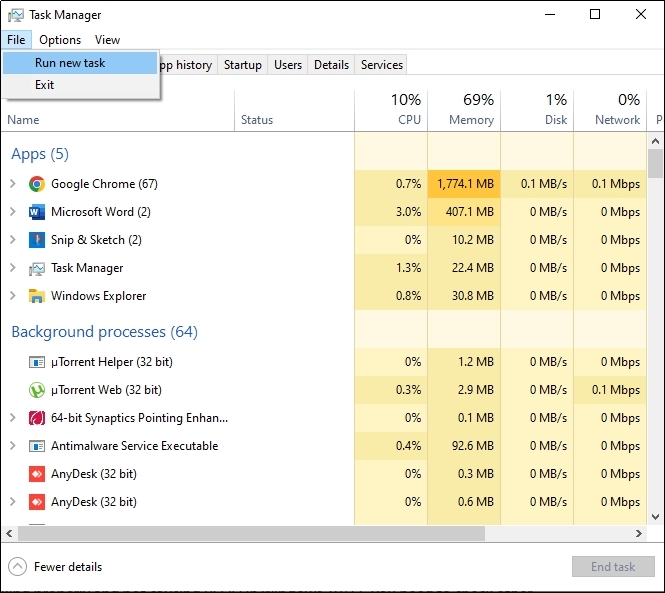The image size is (665, 593).
Task: Click the End task button
Action: 613,567
